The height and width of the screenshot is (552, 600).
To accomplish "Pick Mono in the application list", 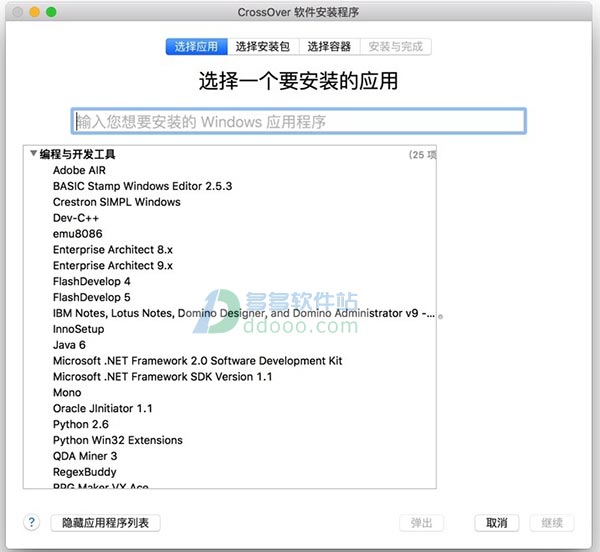I will (x=67, y=392).
